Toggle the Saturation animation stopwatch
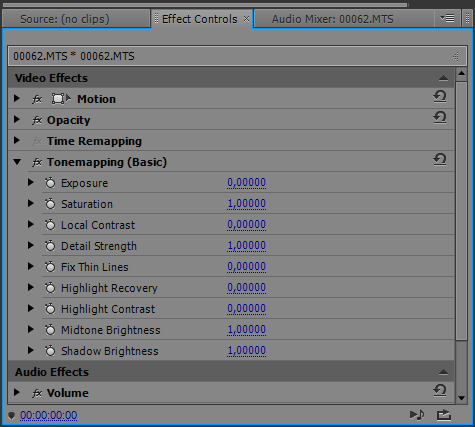This screenshot has width=475, height=427. click(x=50, y=204)
